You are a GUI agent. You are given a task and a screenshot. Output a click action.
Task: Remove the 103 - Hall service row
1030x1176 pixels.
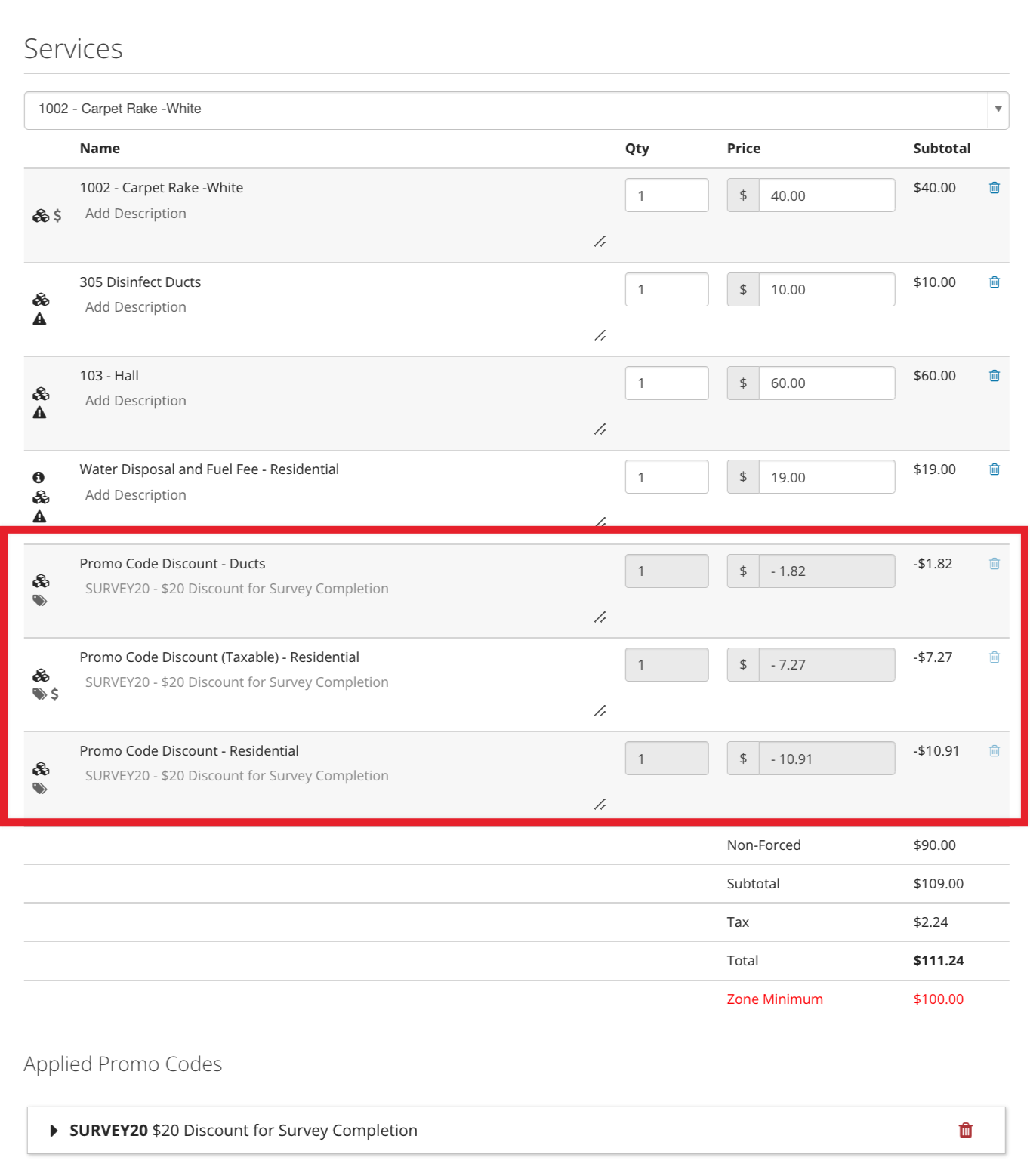(x=995, y=376)
